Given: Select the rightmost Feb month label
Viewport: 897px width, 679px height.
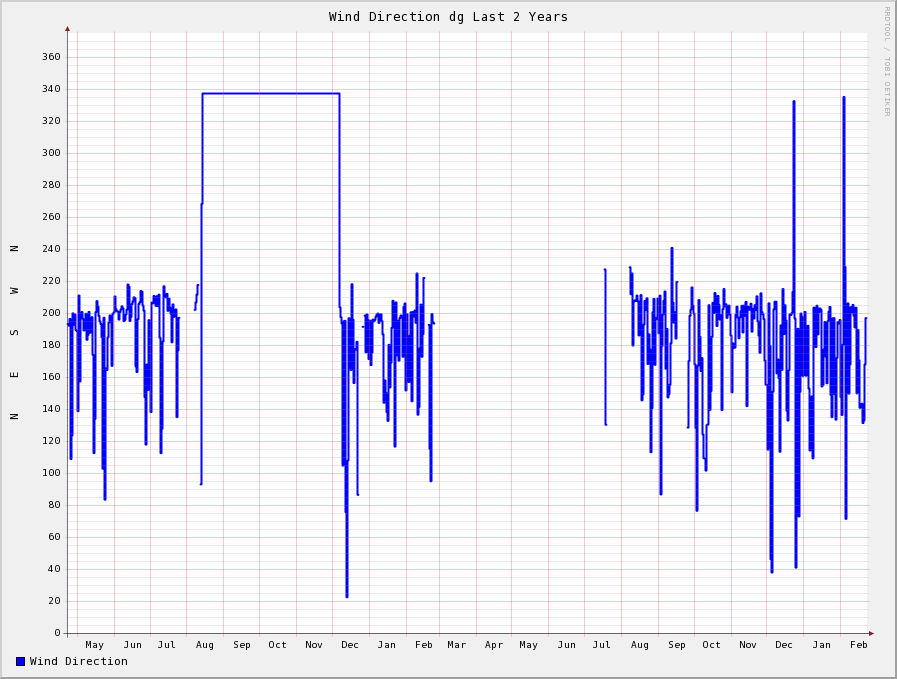Looking at the screenshot, I should coord(858,645).
